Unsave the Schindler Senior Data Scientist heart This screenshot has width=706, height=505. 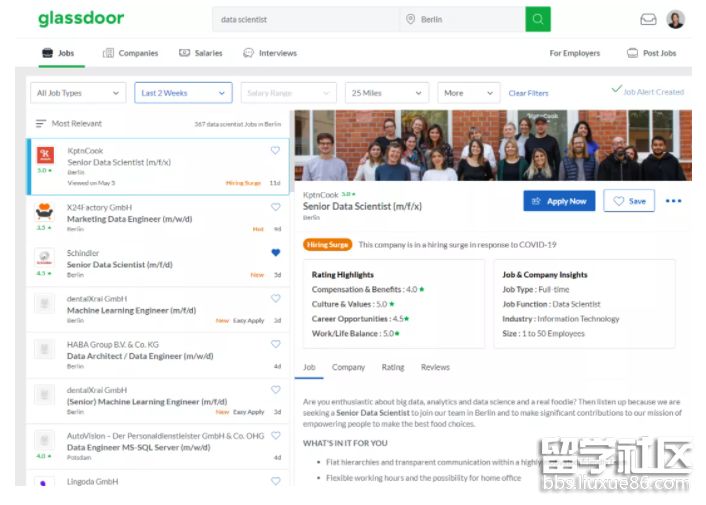pos(276,252)
